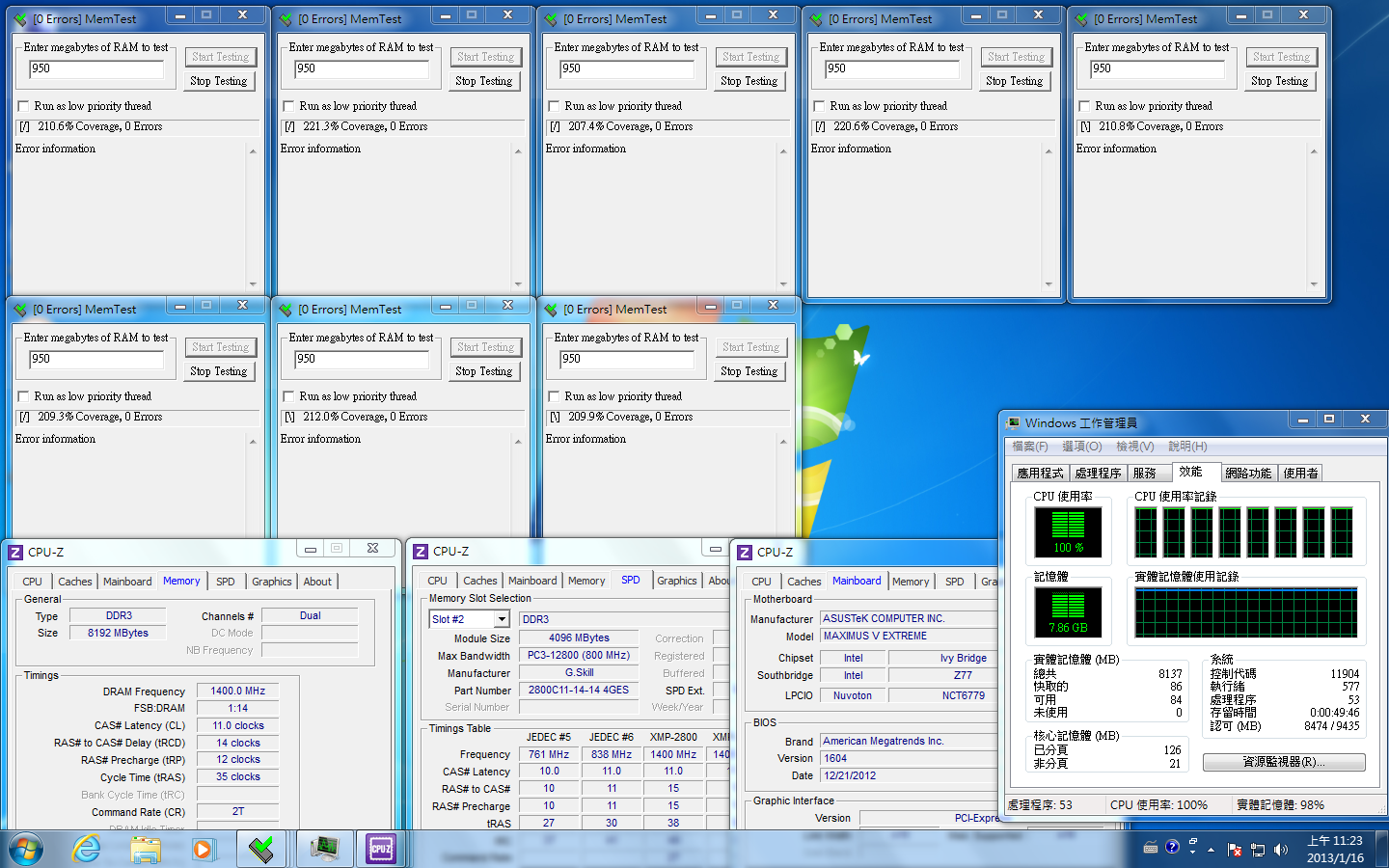
Task: Stop Testing in 220.6% coverage MemTest window
Action: (x=1015, y=81)
